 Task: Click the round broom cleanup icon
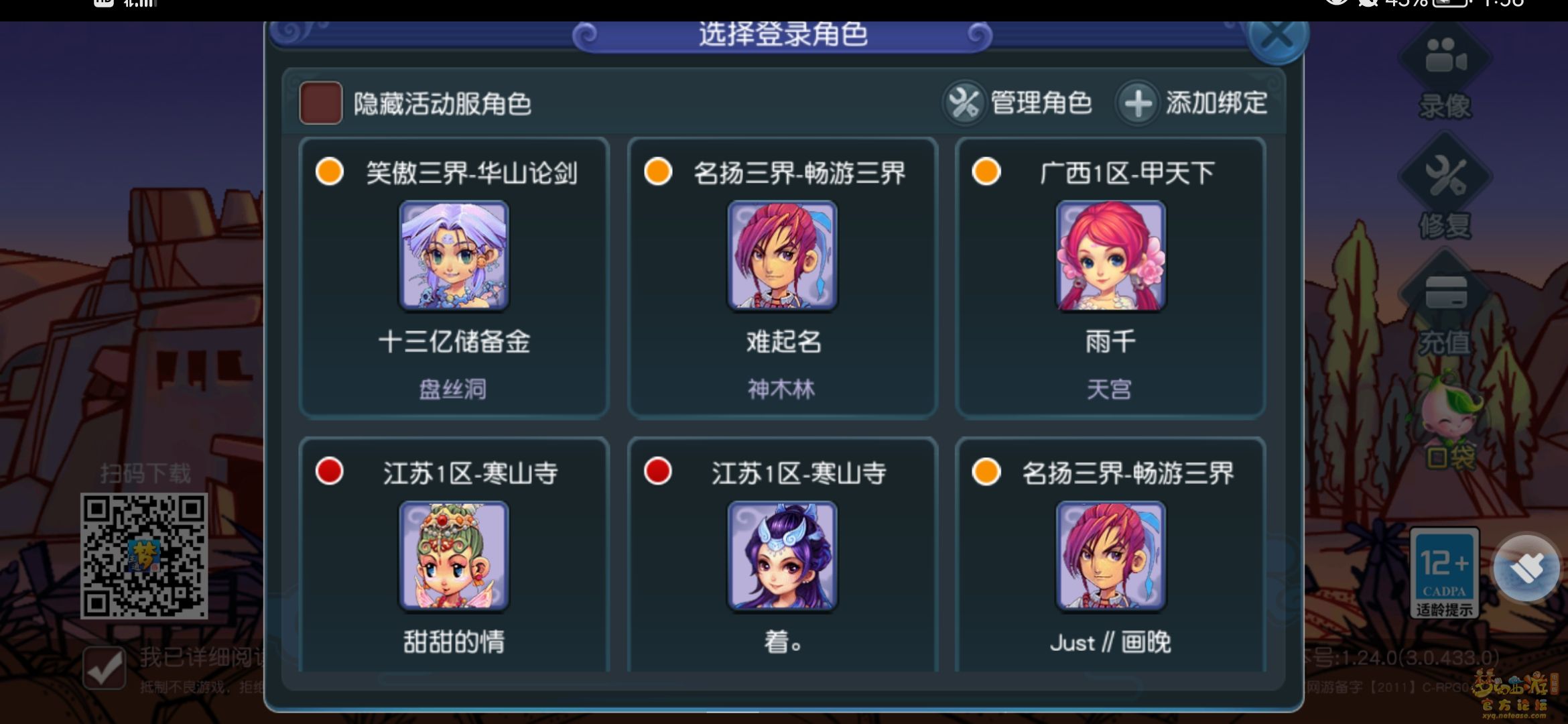1526,567
